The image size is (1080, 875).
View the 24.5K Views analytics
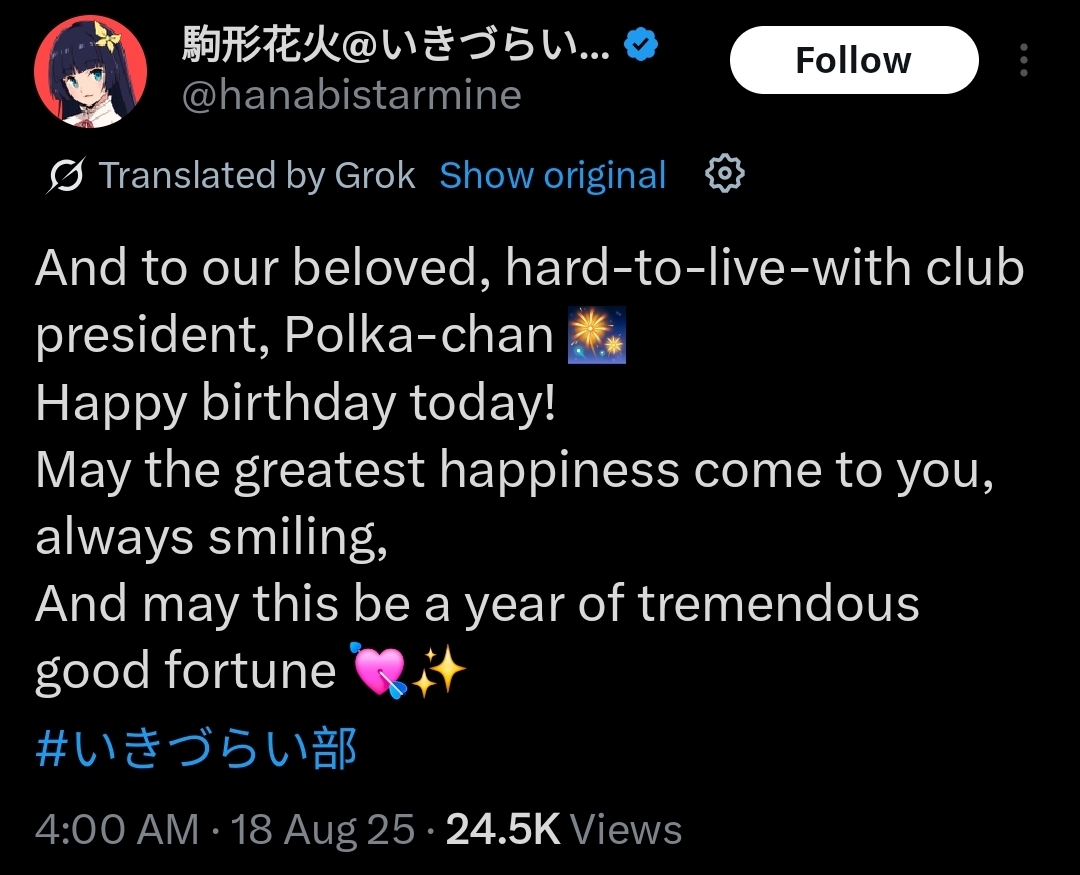click(563, 830)
